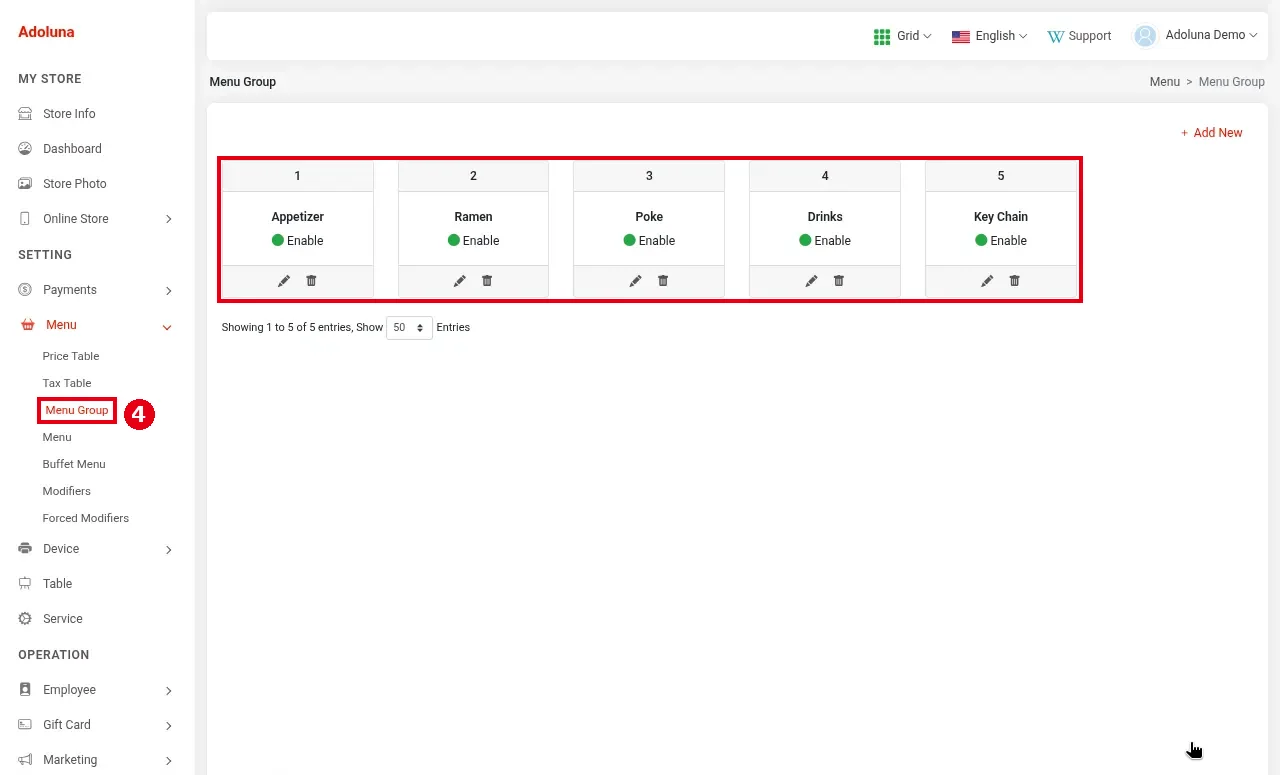
Task: Open the entries-per-page 50 selector
Action: click(x=409, y=328)
